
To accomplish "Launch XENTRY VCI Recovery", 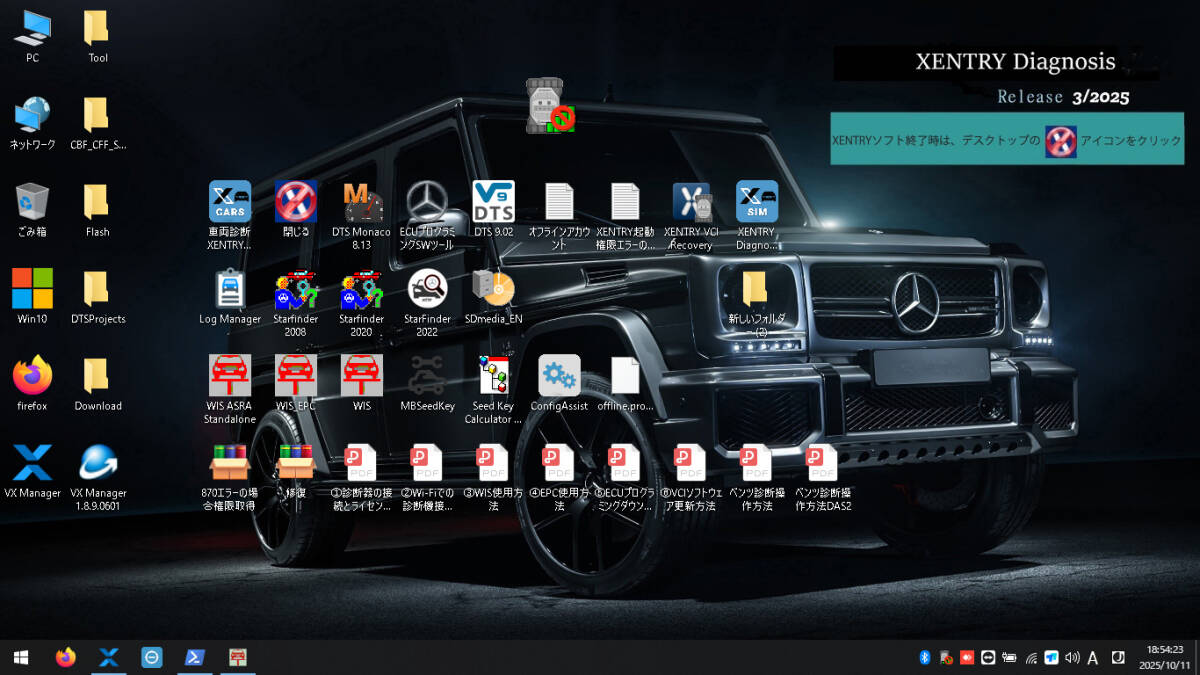I will [x=692, y=214].
